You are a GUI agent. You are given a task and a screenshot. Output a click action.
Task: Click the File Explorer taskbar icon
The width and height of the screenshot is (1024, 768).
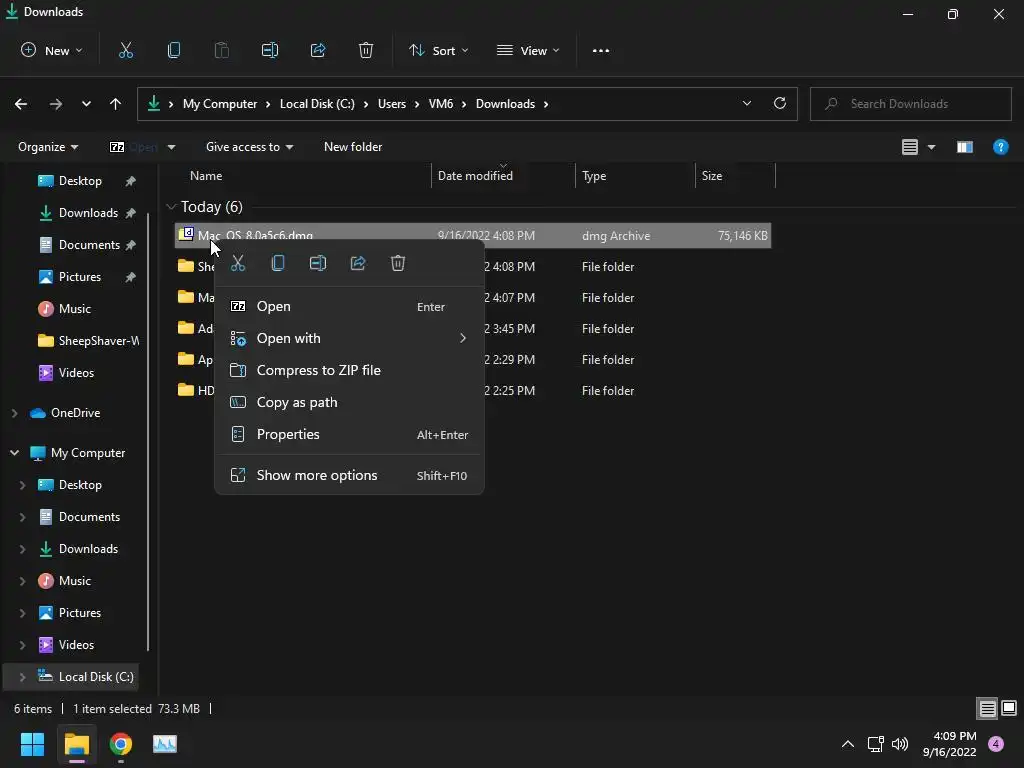click(x=76, y=744)
